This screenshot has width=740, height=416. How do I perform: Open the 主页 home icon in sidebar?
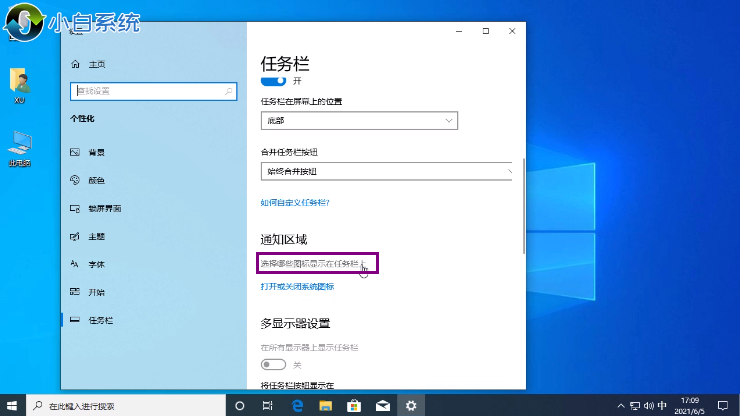point(75,64)
